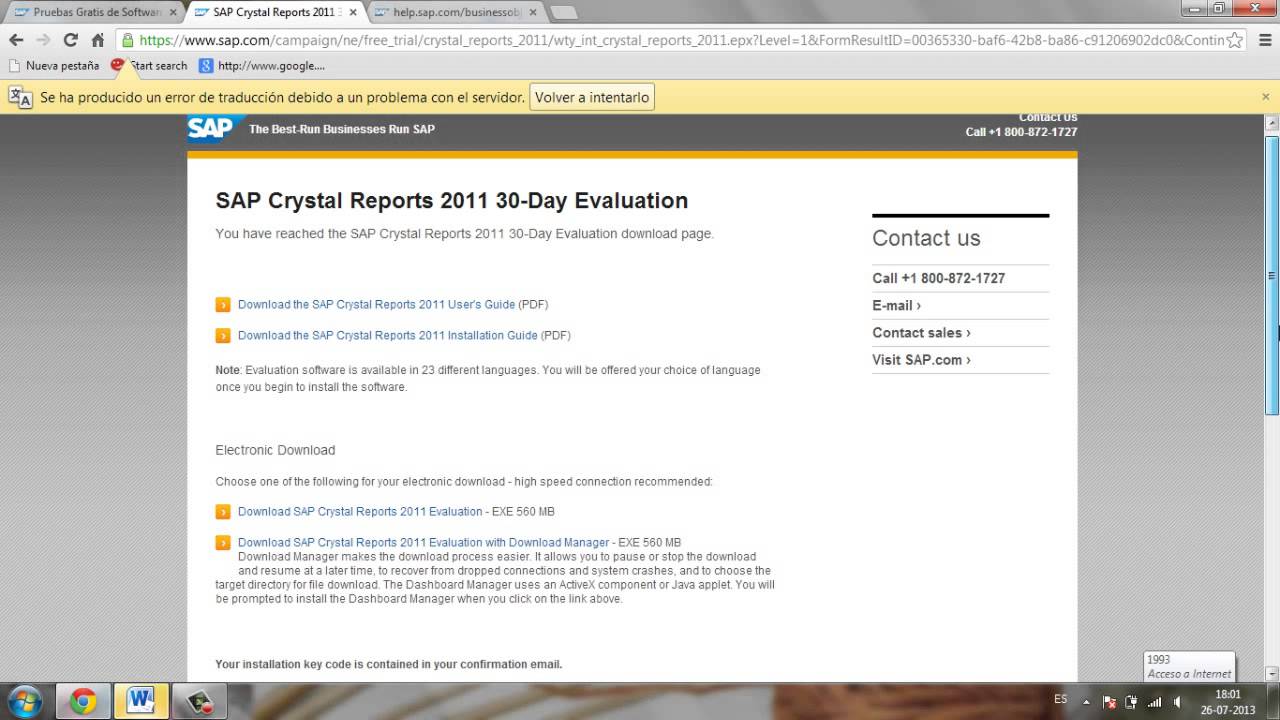The height and width of the screenshot is (720, 1280).
Task: Open Google Chrome from the taskbar
Action: [83, 701]
